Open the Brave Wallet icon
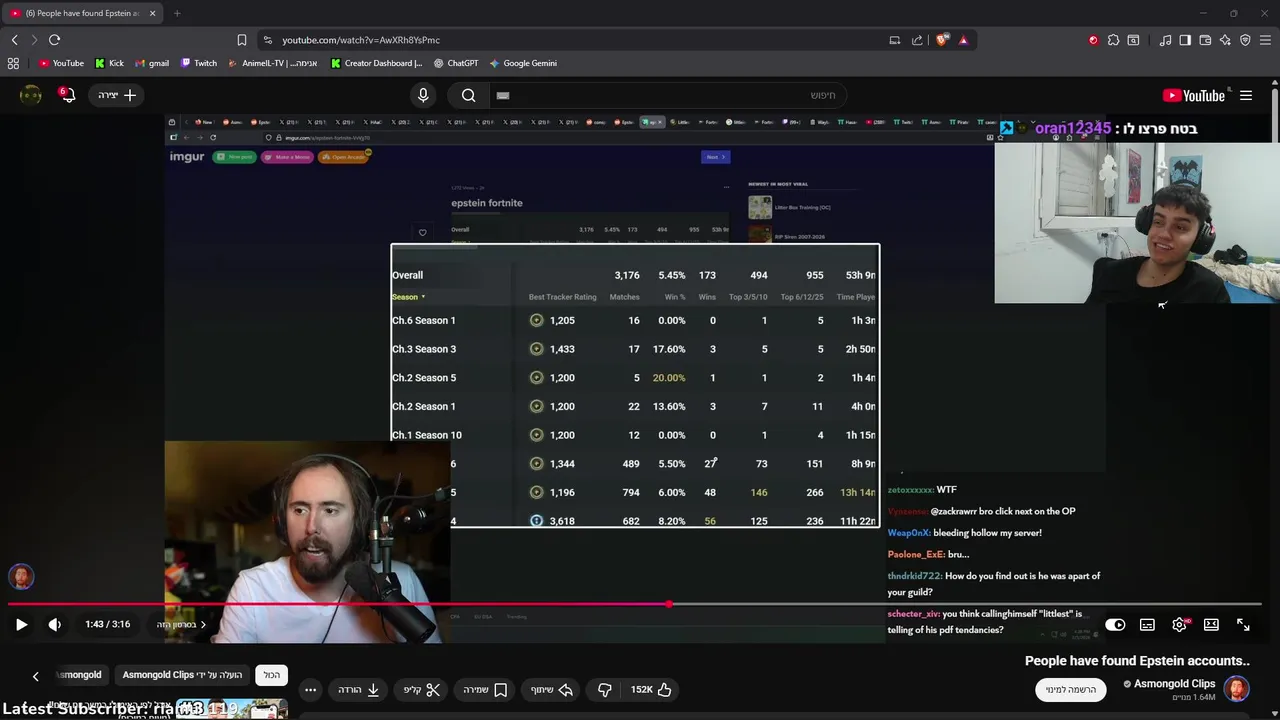 point(1205,40)
